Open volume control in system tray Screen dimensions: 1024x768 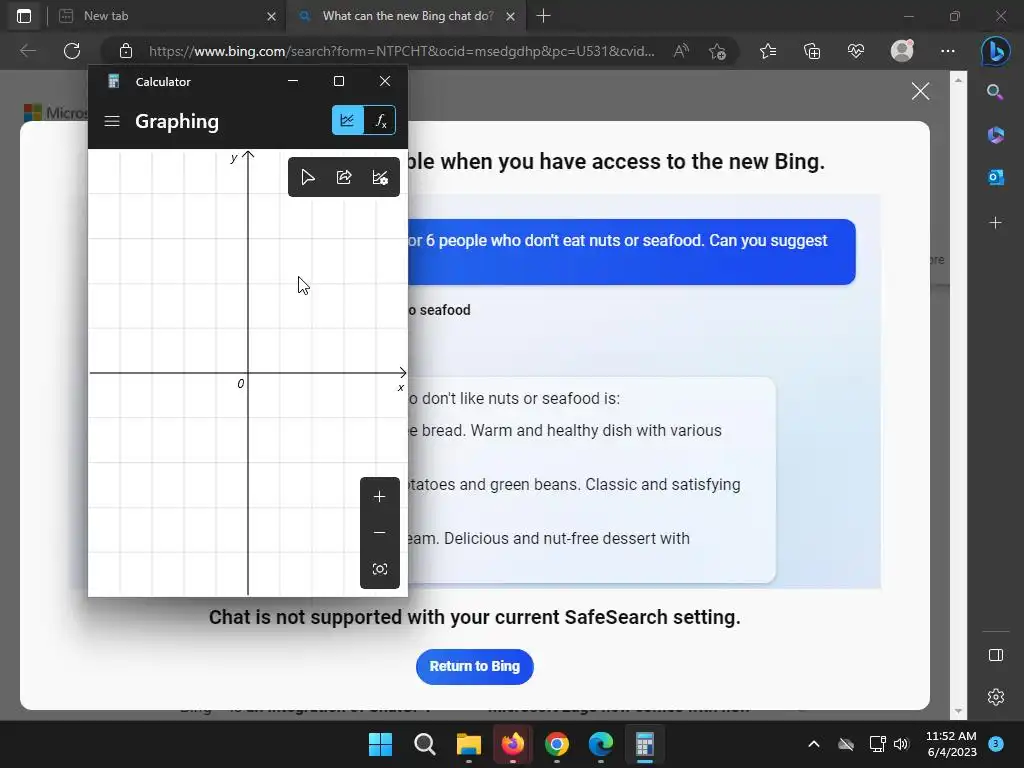[901, 744]
